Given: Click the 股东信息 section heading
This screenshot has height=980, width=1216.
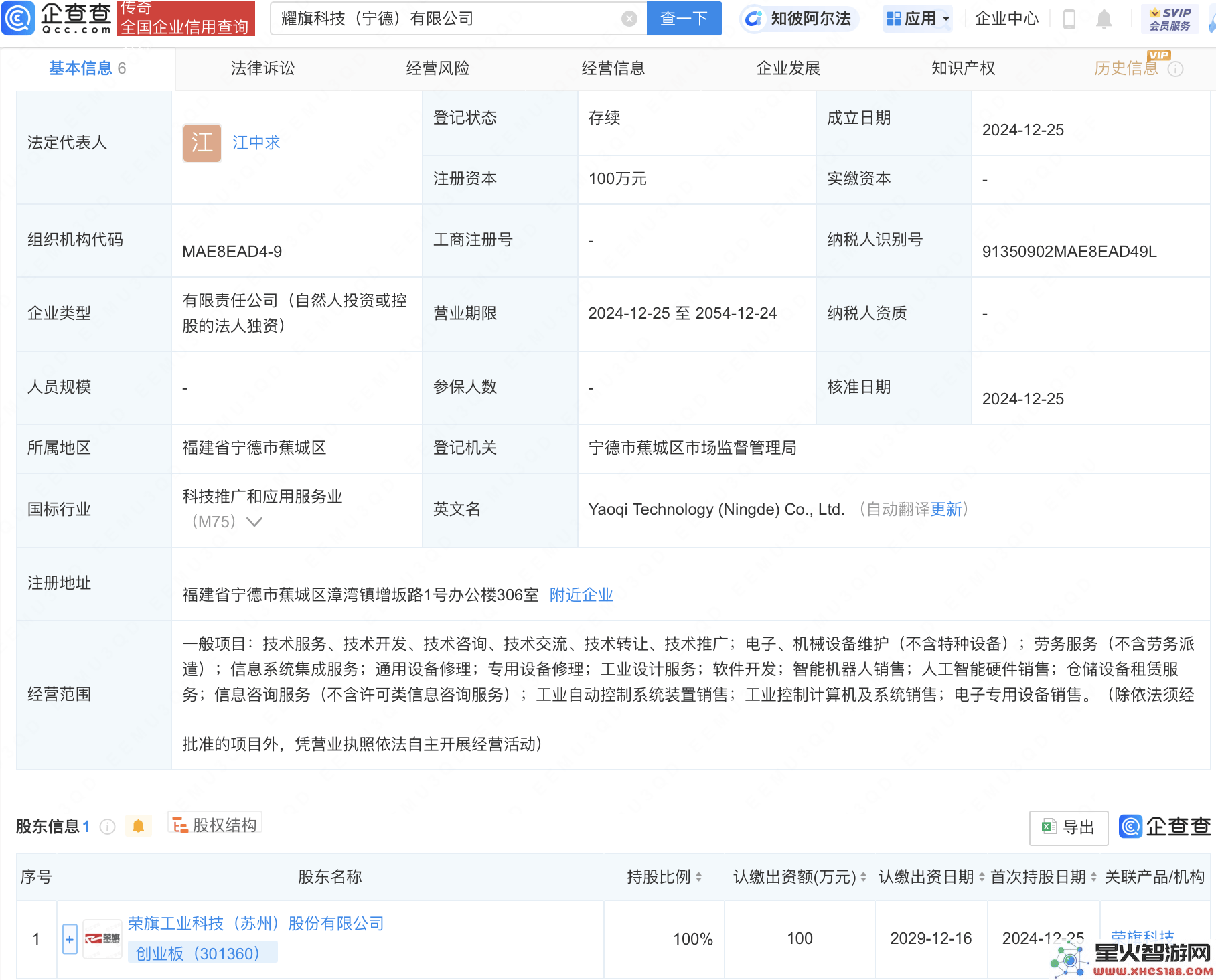Looking at the screenshot, I should click(x=48, y=827).
